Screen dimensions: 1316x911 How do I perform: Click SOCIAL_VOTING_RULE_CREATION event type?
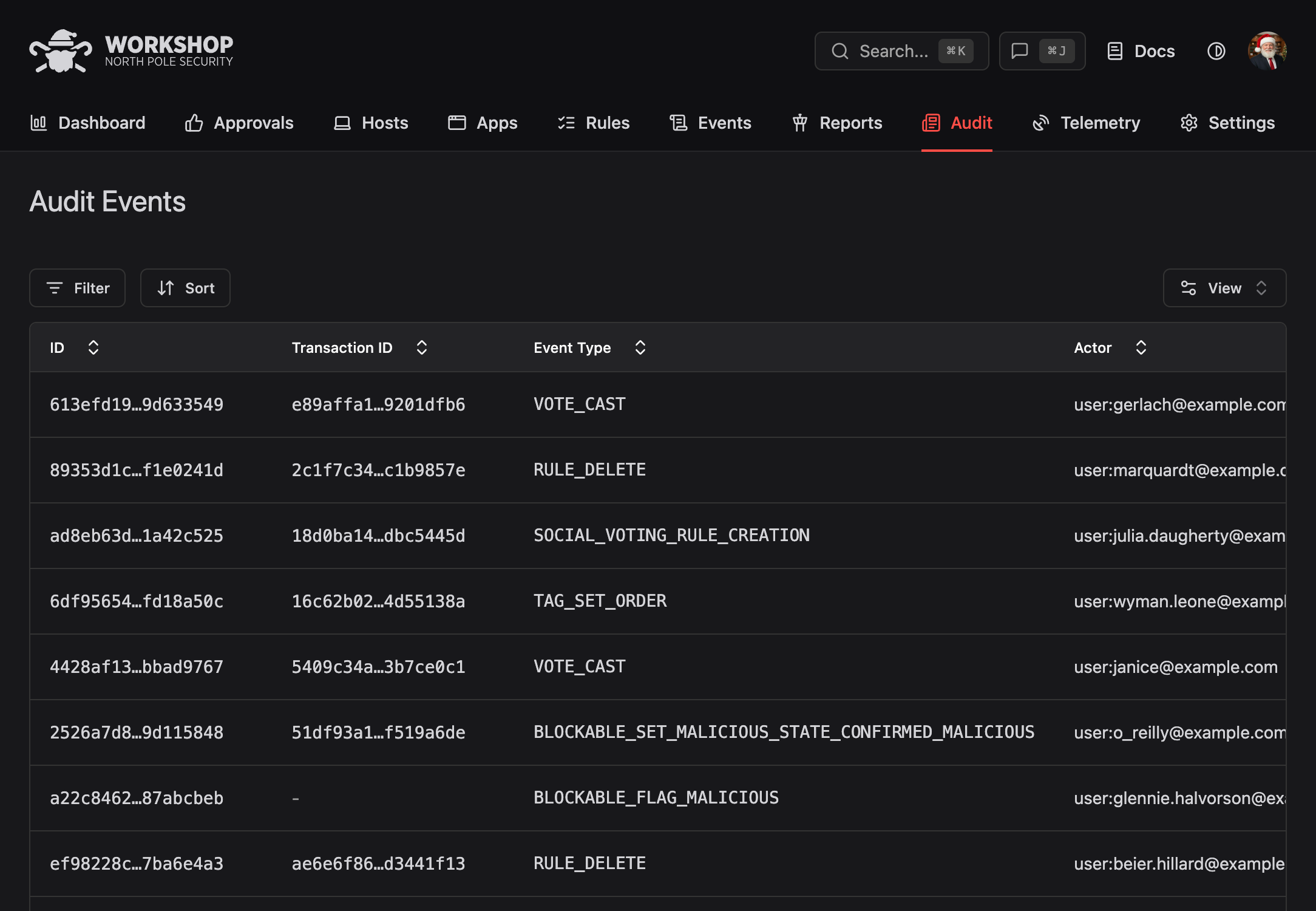point(671,535)
